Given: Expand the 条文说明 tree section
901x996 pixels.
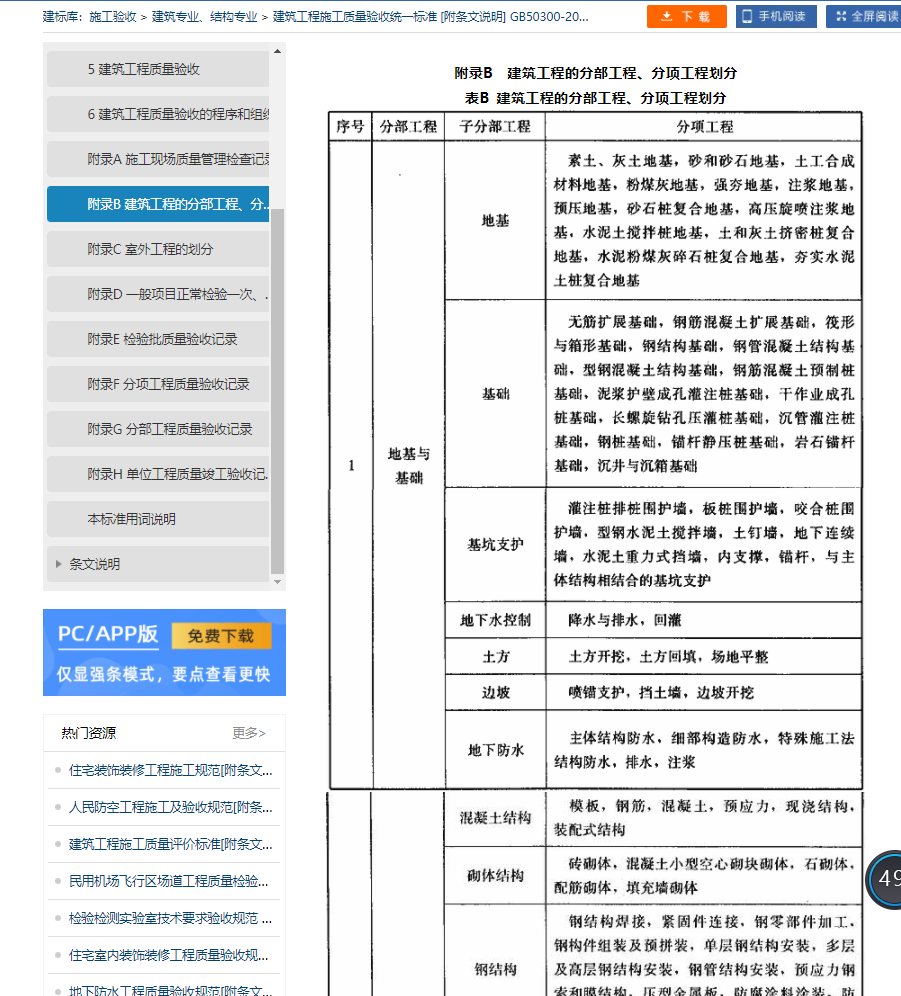Looking at the screenshot, I should pos(94,564).
